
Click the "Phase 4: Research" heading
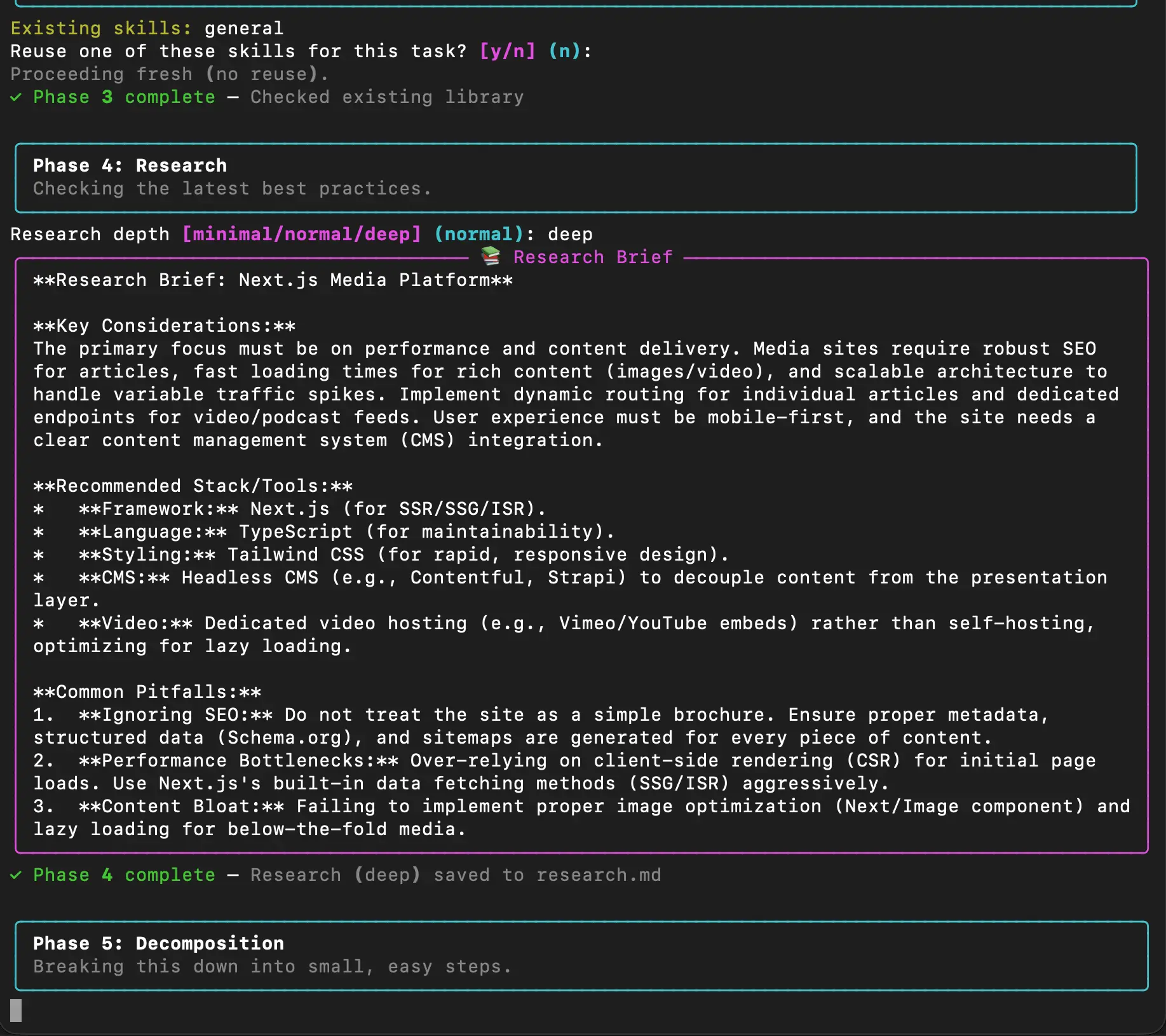click(x=130, y=166)
